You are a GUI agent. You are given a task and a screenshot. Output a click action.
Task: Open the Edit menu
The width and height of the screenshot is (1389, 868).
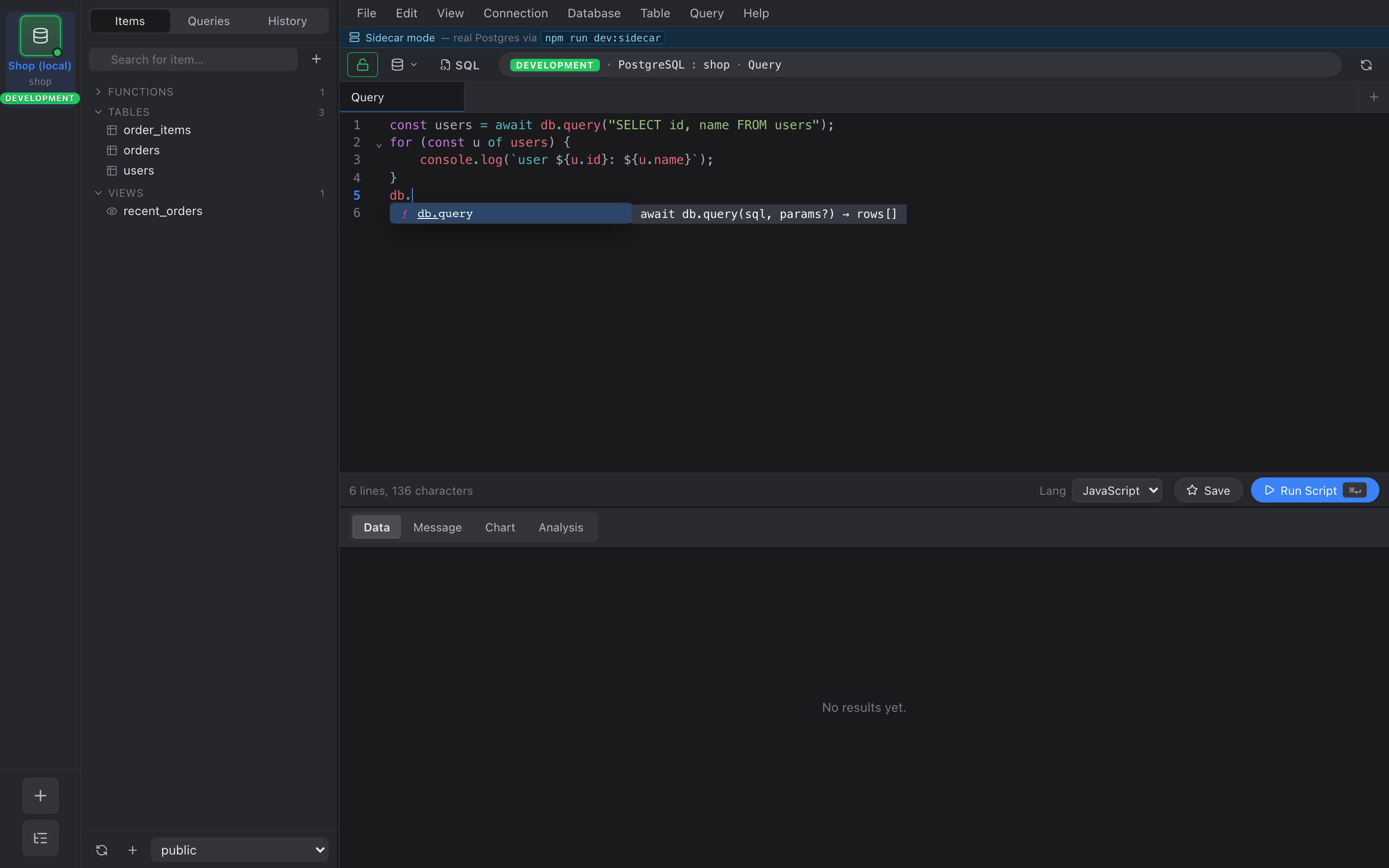pos(407,13)
